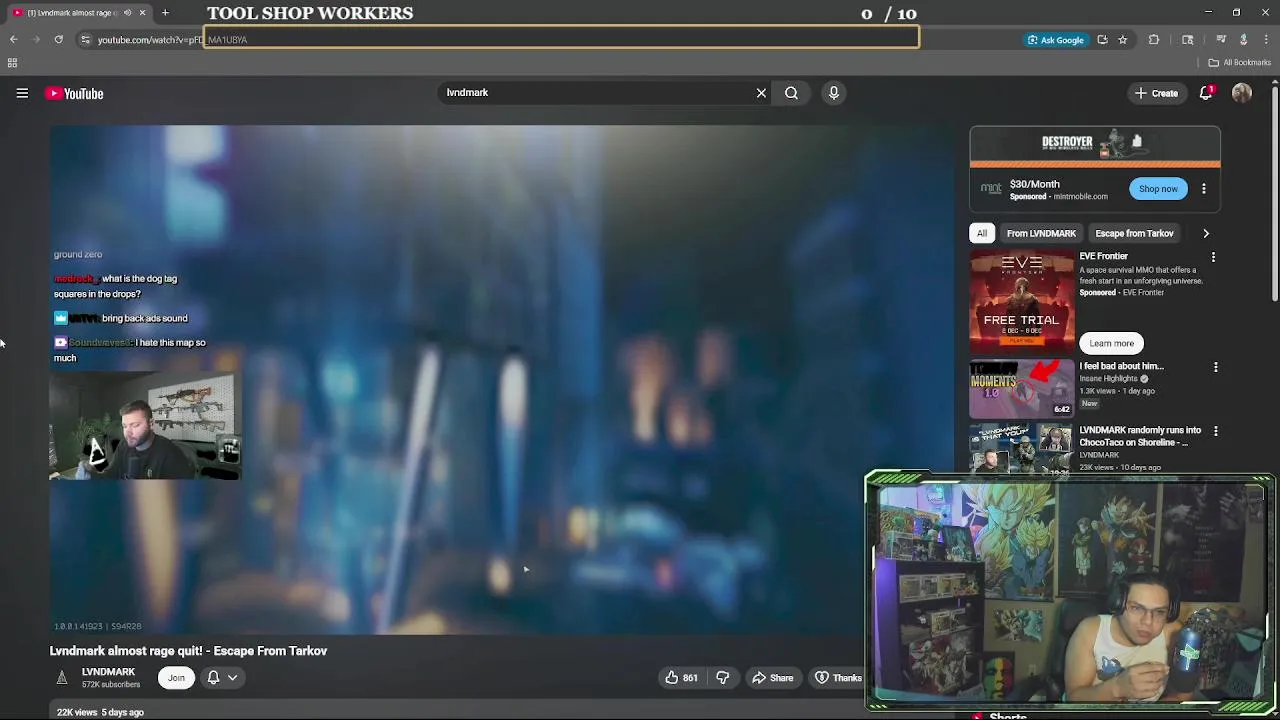This screenshot has width=1280, height=720.
Task: Mute the tab via speaker icon
Action: click(127, 12)
